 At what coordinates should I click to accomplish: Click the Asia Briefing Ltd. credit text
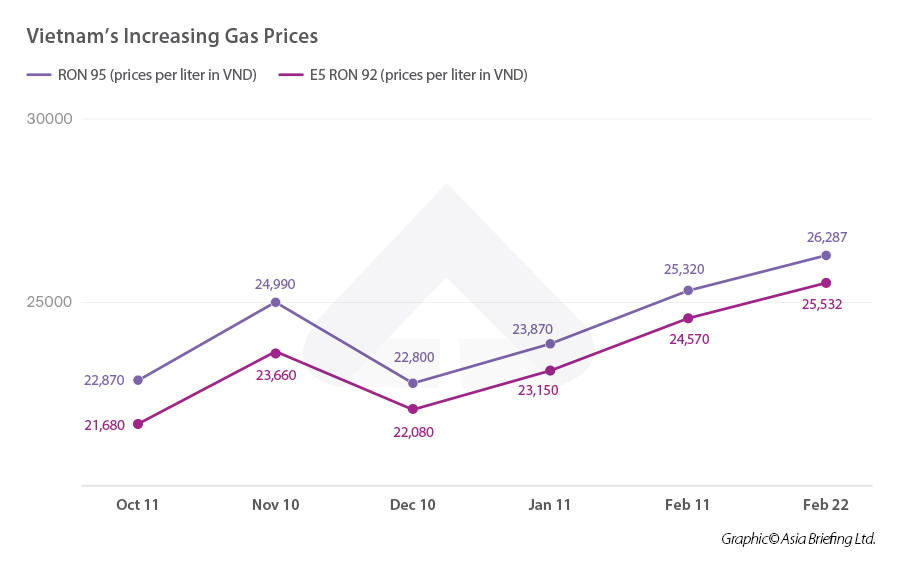(x=798, y=539)
